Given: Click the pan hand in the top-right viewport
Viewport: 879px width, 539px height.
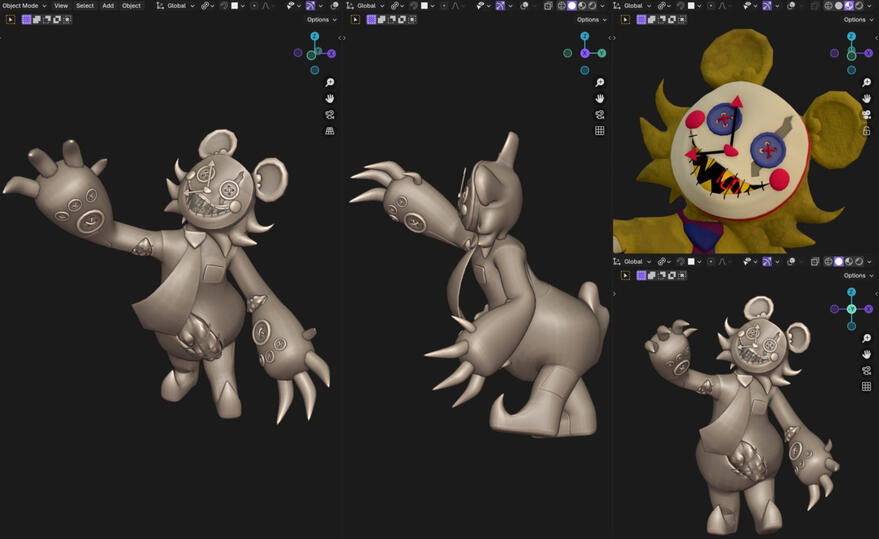Looking at the screenshot, I should coord(866,98).
